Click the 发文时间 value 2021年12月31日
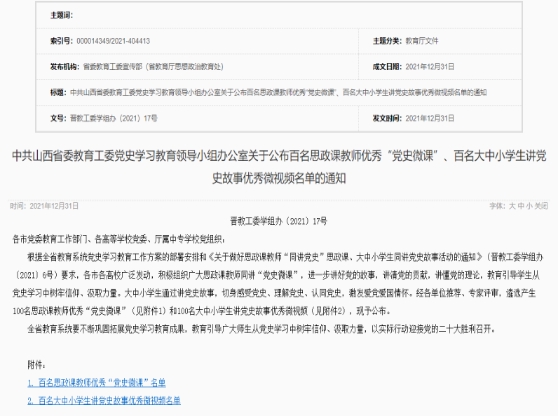The height and width of the screenshot is (417, 559). (430, 118)
